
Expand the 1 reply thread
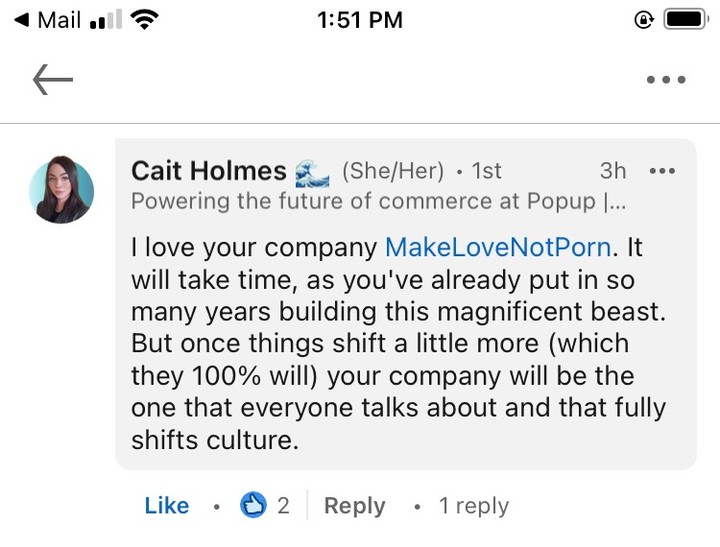pos(473,506)
